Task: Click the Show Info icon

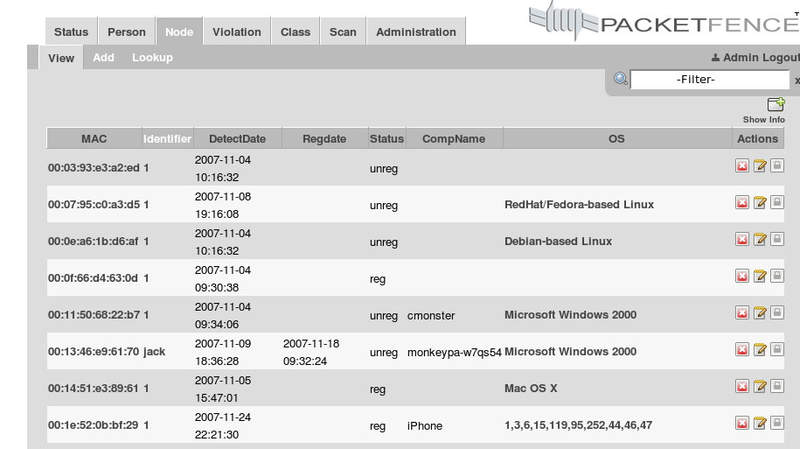Action: [x=775, y=105]
